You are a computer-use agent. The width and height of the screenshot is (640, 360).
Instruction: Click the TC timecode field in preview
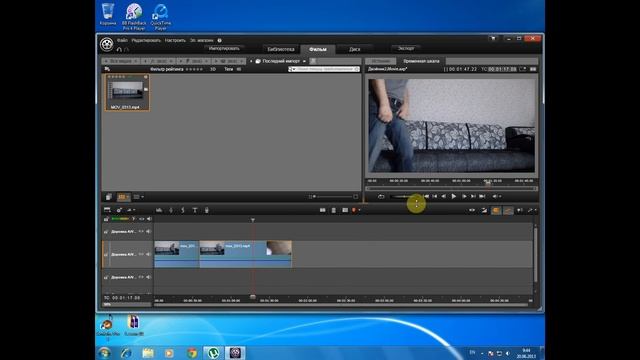(x=502, y=69)
